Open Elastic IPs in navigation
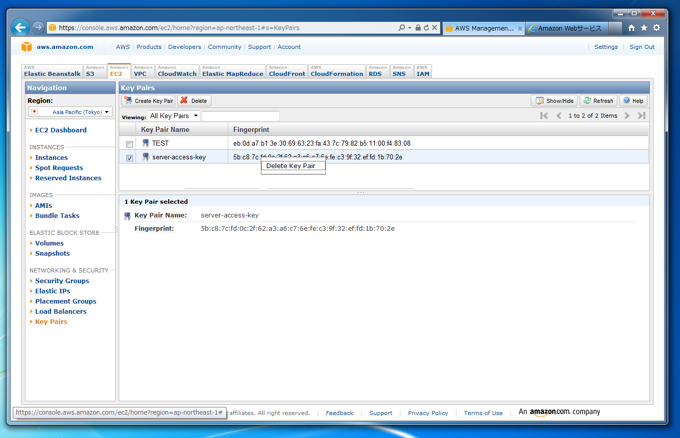The height and width of the screenshot is (438, 680). [52, 291]
